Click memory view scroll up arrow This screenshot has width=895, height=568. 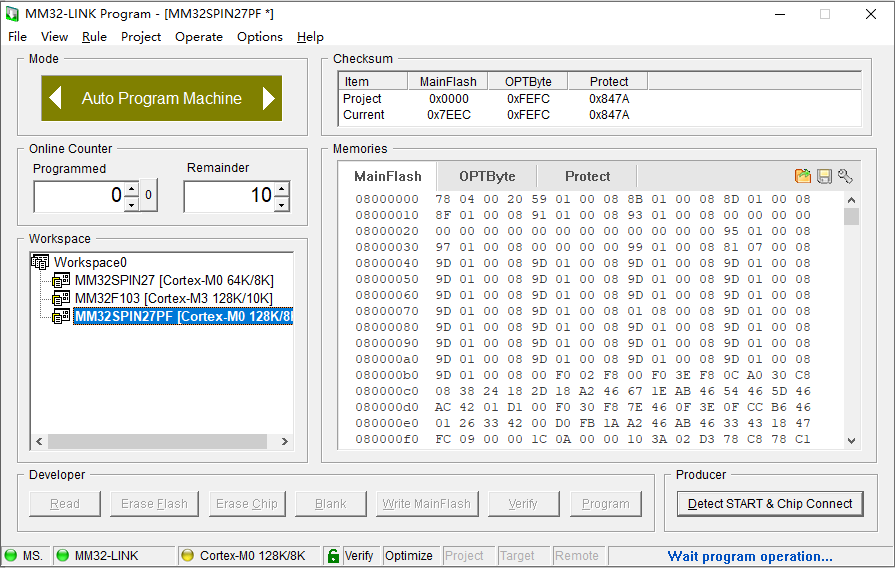point(851,200)
